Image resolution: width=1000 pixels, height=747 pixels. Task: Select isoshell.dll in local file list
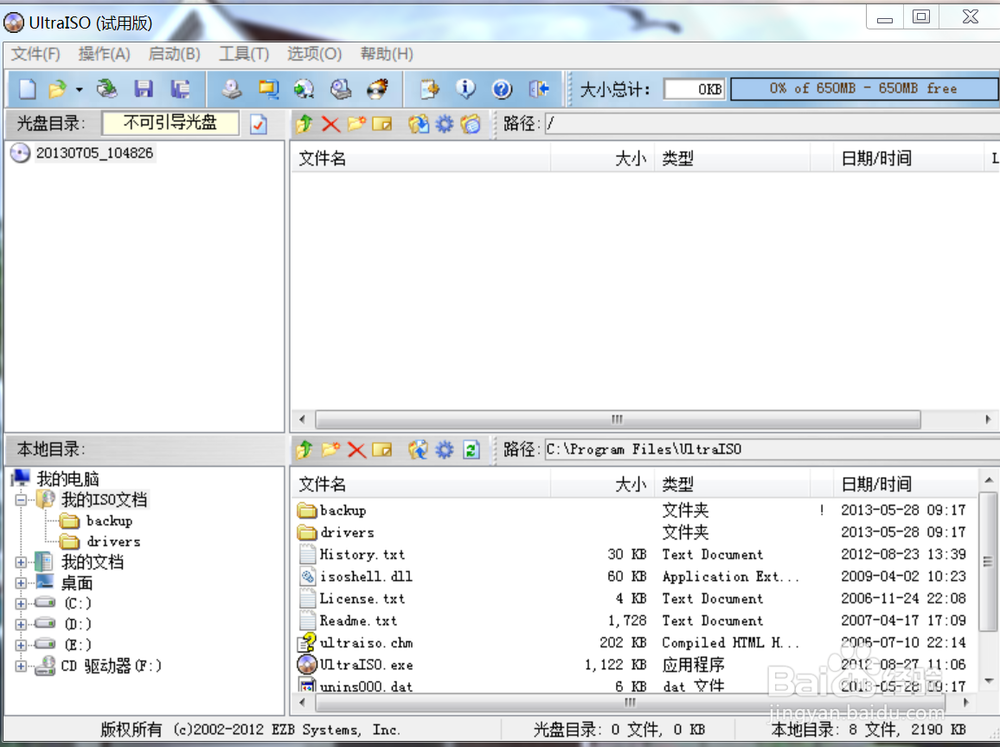pos(365,577)
